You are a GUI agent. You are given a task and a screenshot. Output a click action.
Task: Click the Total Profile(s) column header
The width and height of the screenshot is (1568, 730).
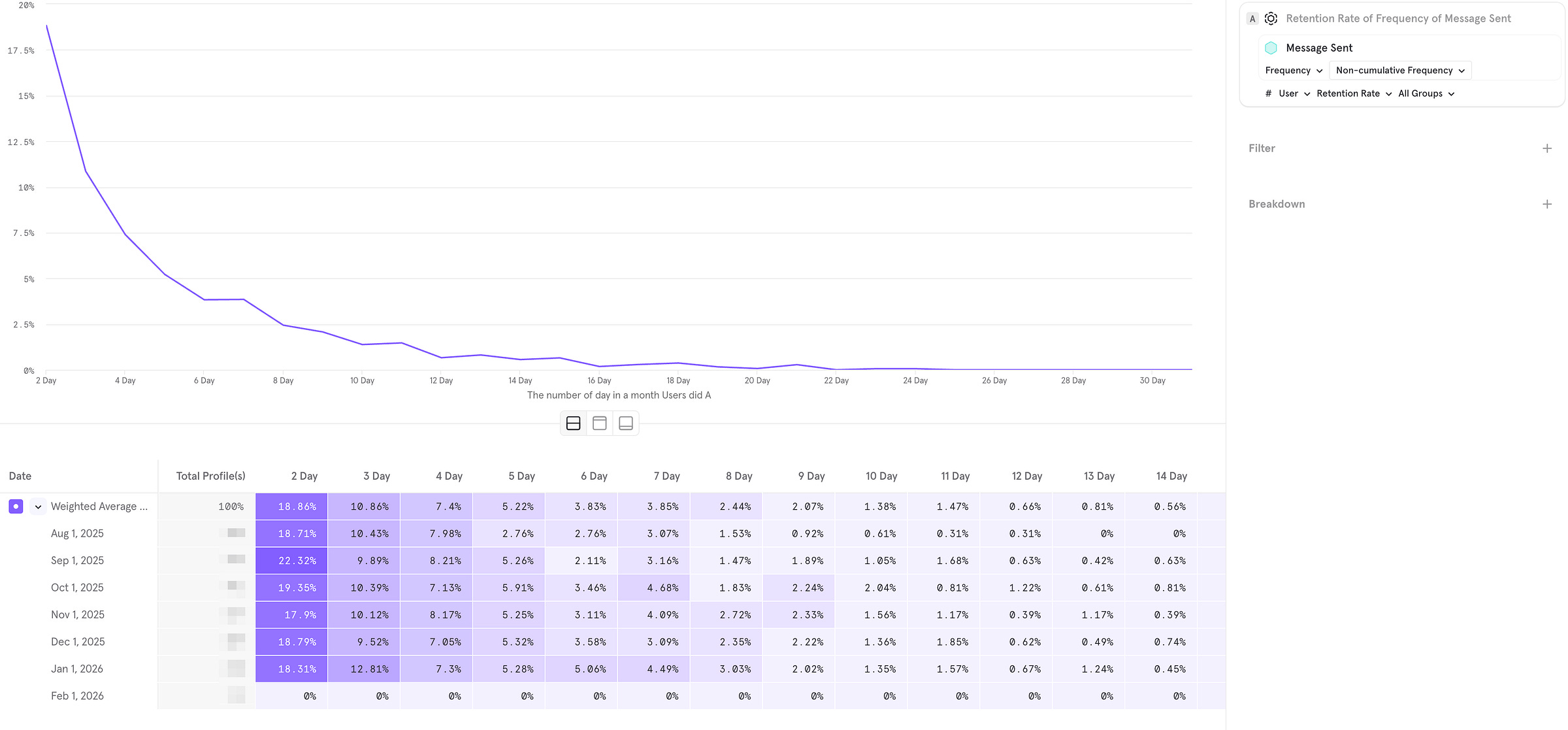(210, 476)
